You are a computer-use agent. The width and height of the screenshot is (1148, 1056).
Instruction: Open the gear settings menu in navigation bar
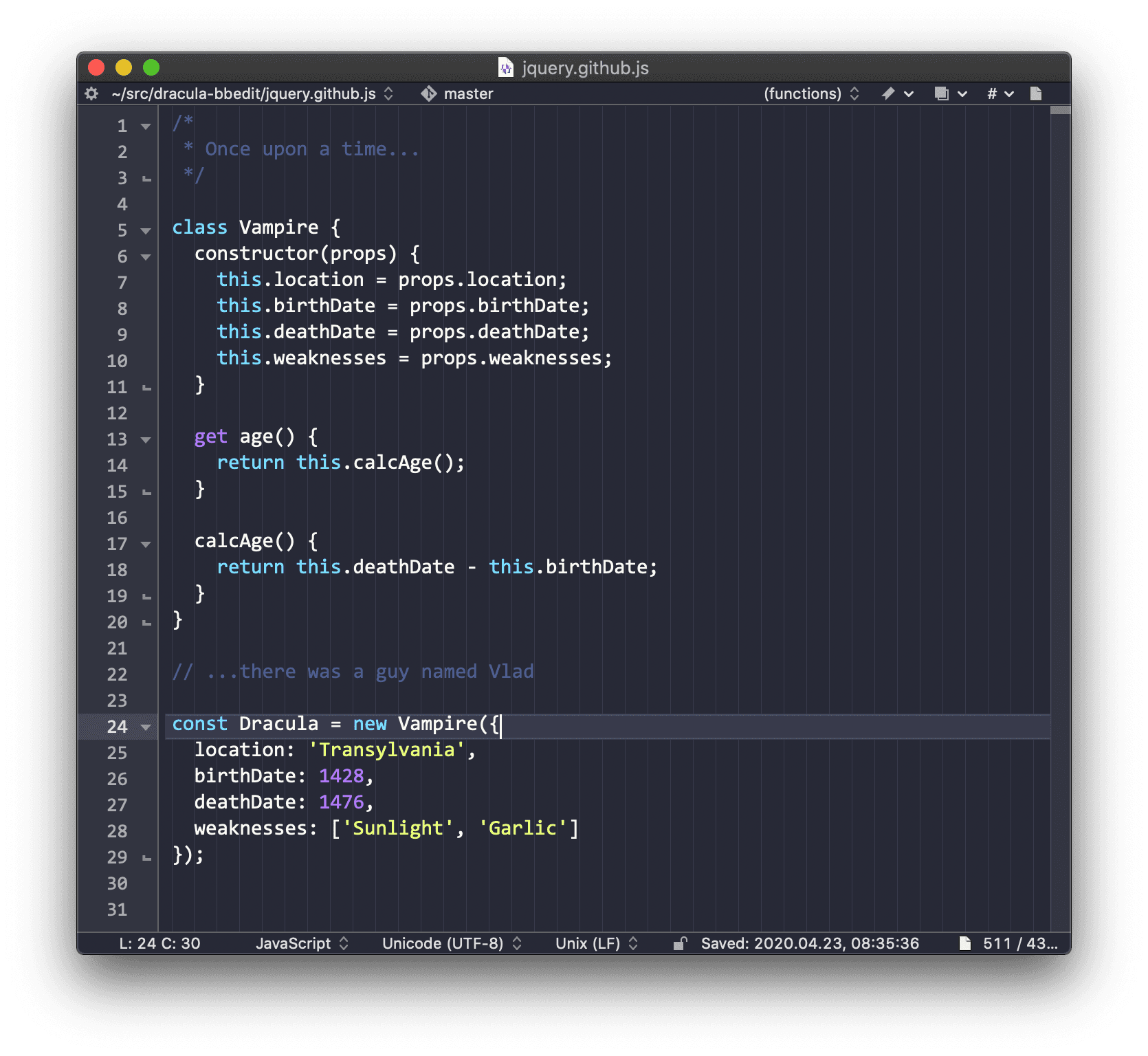tap(91, 93)
